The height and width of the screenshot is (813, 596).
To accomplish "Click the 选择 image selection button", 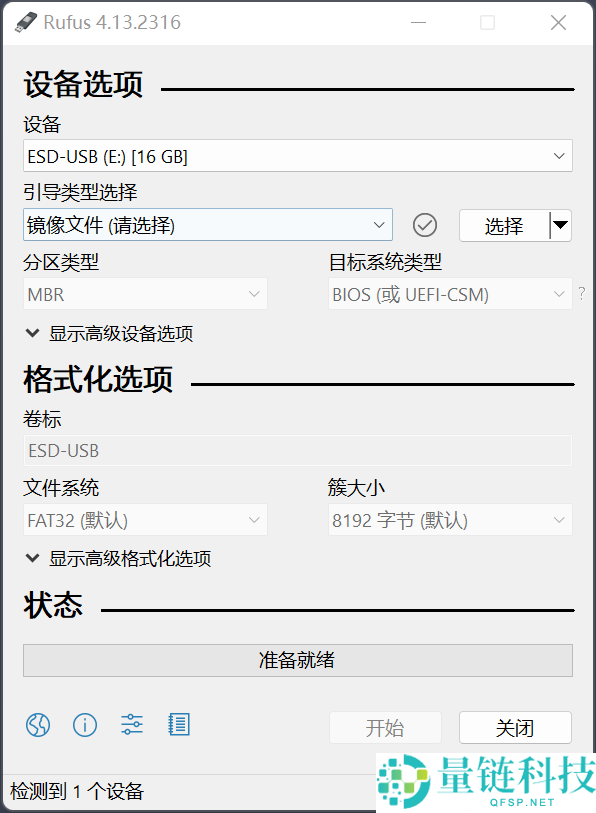I will tap(505, 225).
